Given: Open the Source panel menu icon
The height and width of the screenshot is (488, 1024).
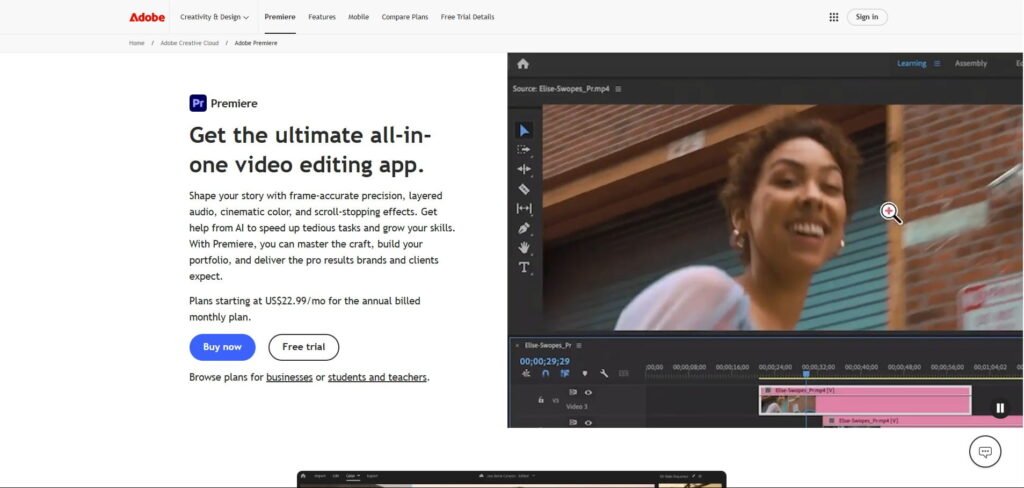Looking at the screenshot, I should click(x=618, y=89).
